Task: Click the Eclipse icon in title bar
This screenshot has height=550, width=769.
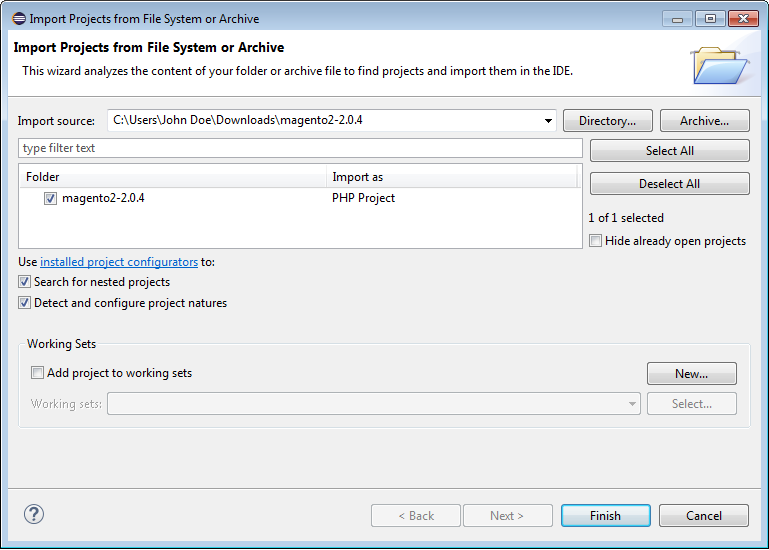Action: (x=17, y=18)
